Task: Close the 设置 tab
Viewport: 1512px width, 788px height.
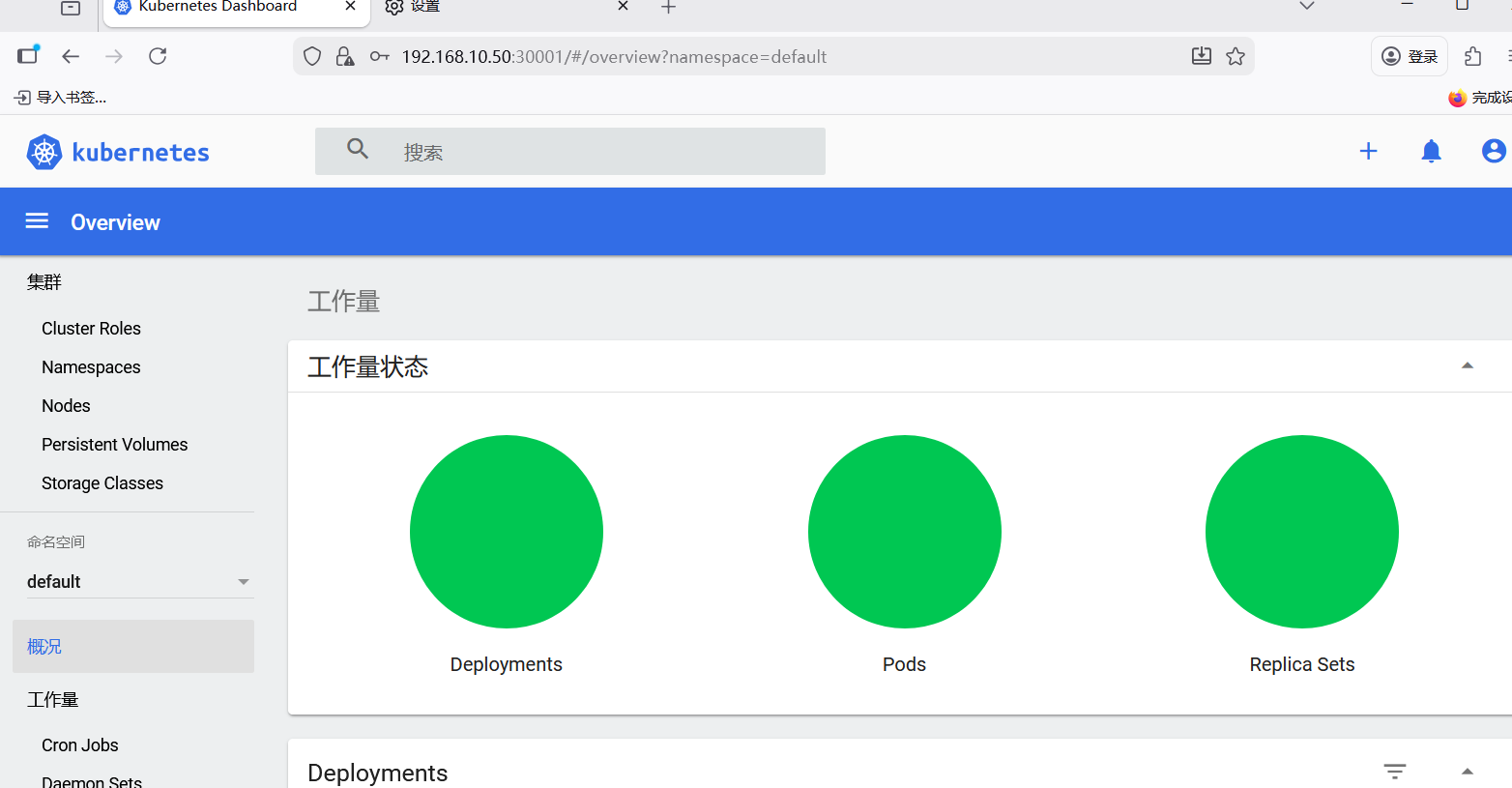Action: [623, 6]
